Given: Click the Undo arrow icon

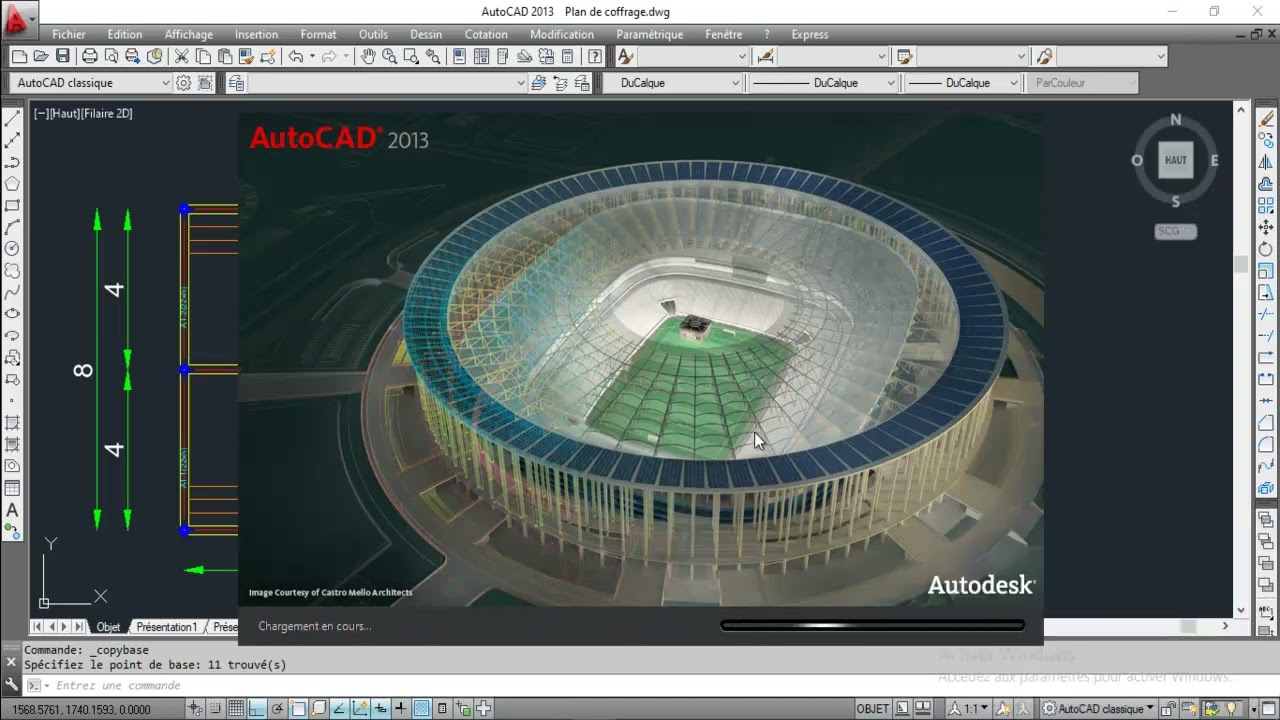Looking at the screenshot, I should [x=296, y=57].
